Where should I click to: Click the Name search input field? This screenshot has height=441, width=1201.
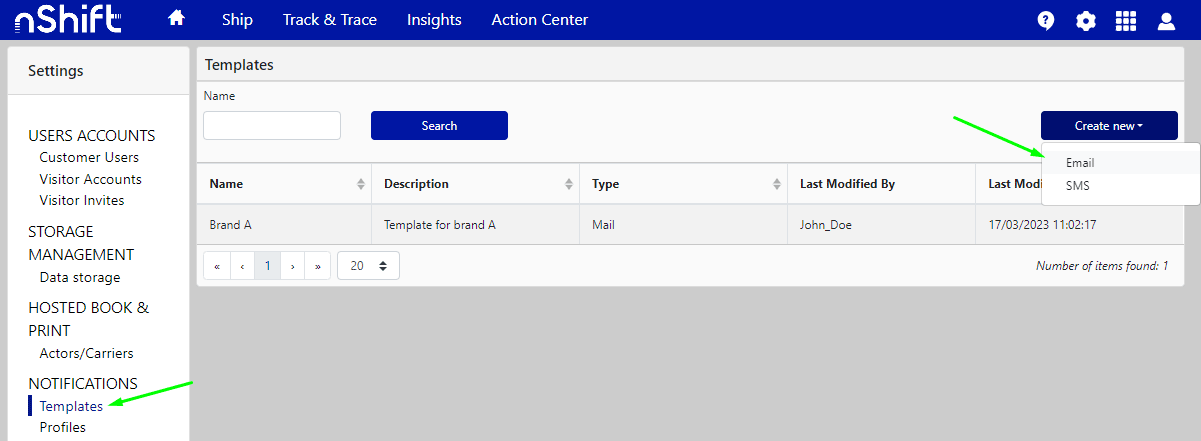272,125
